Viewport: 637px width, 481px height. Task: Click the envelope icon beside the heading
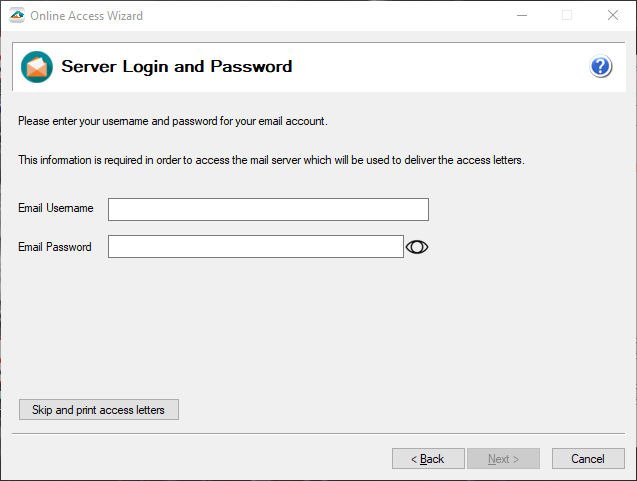tap(37, 67)
